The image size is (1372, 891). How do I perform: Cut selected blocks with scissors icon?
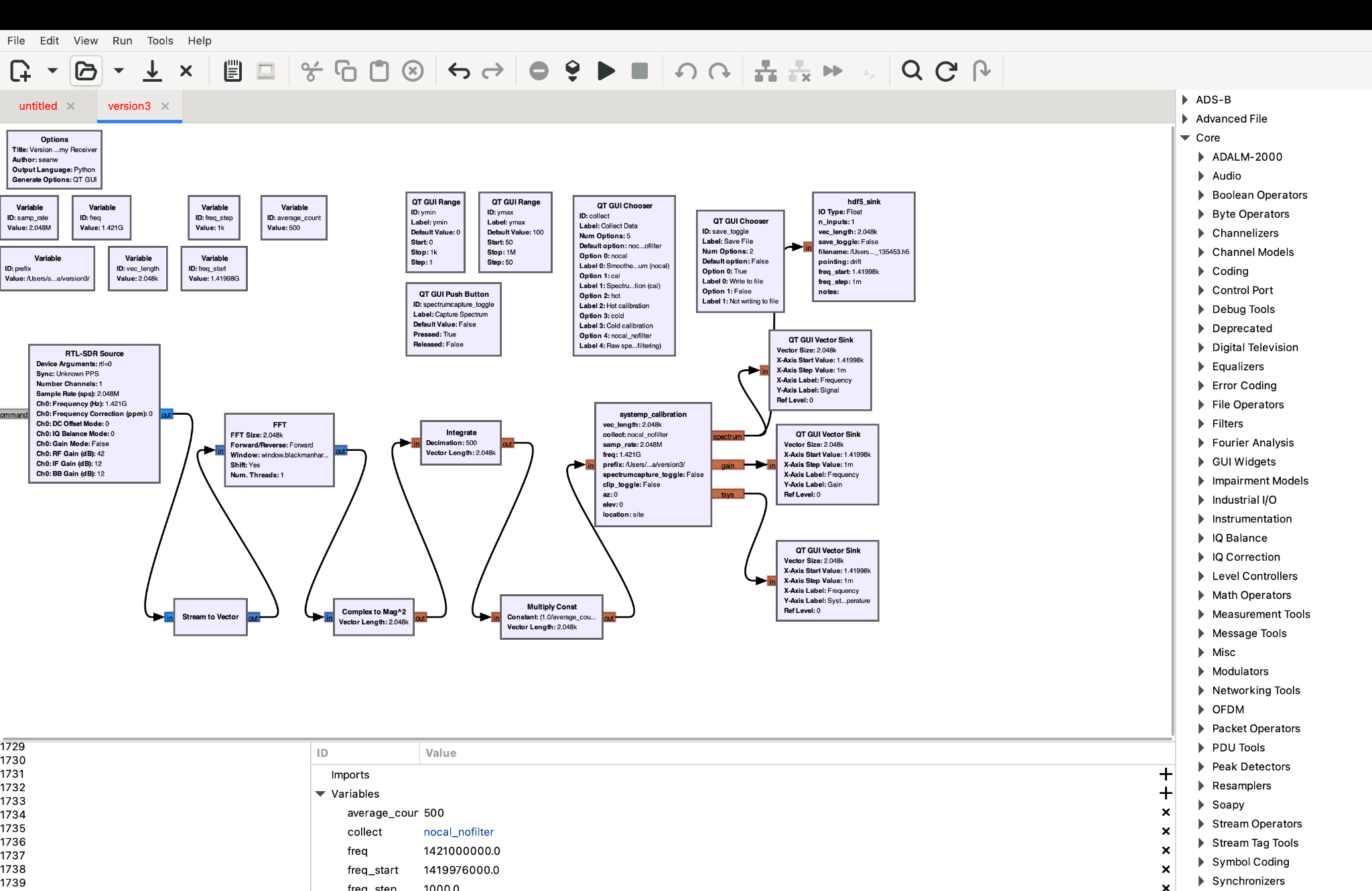312,70
